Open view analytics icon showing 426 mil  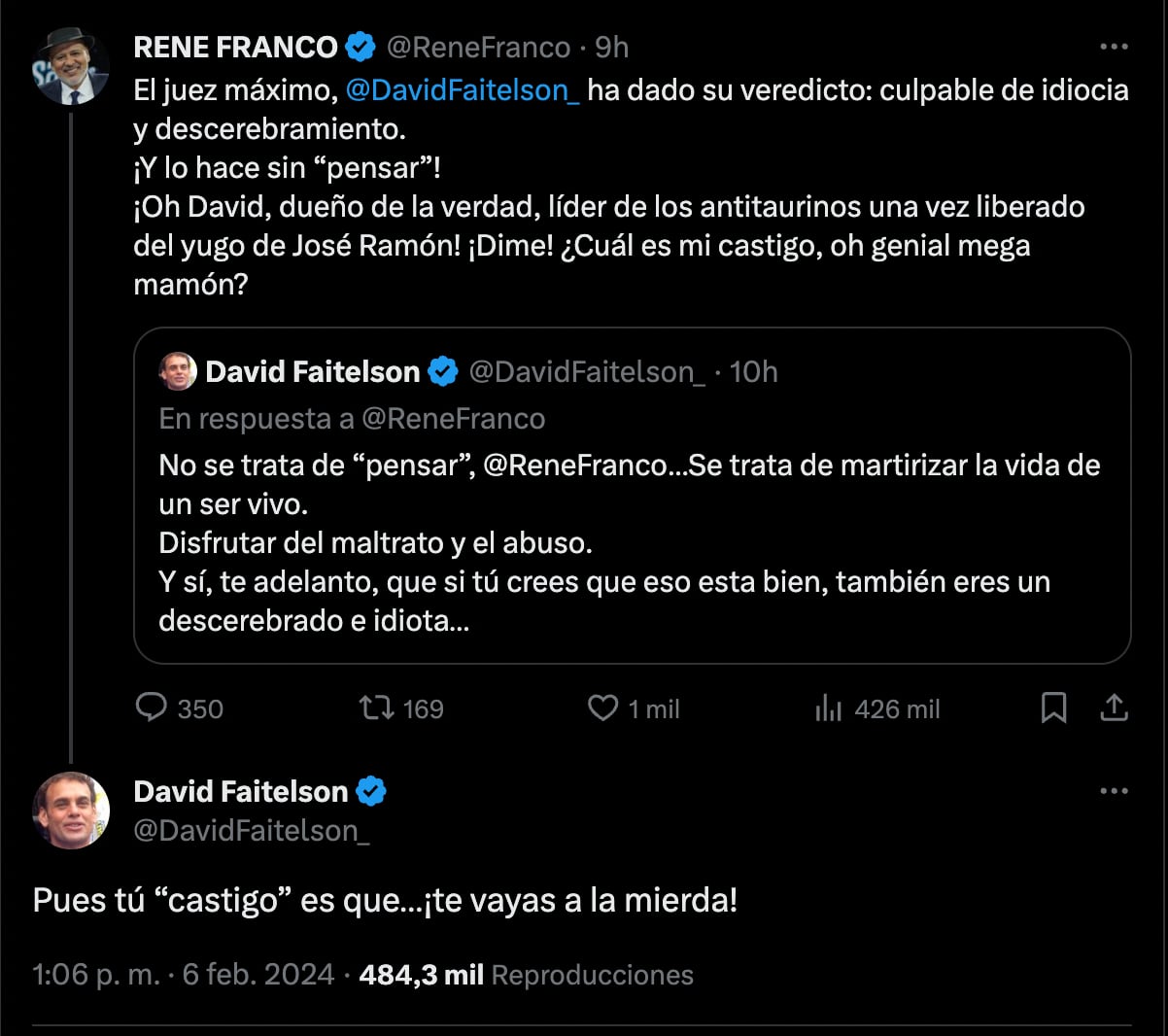(x=828, y=708)
